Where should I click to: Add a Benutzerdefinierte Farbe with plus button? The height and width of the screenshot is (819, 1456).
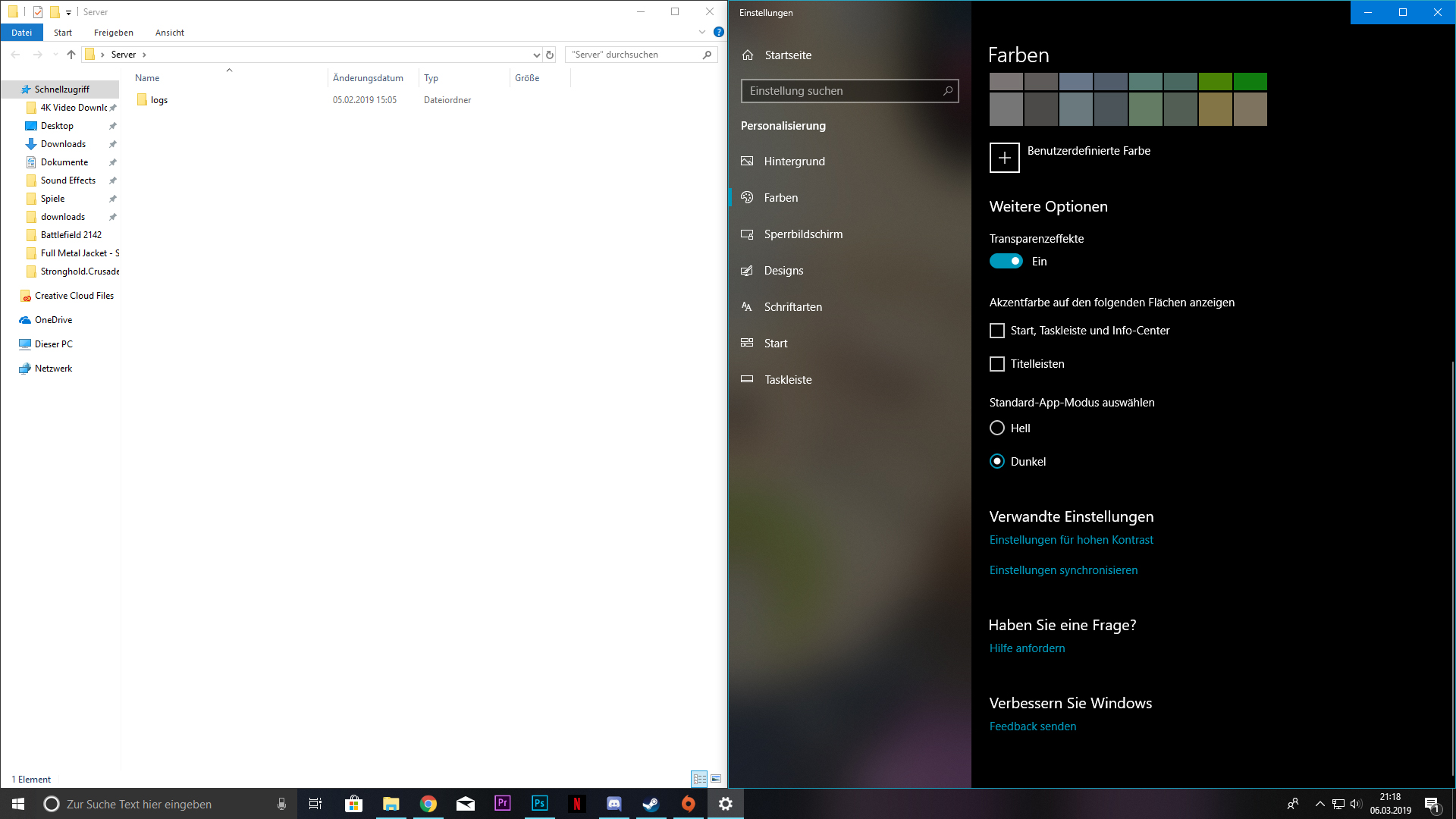tap(1004, 158)
